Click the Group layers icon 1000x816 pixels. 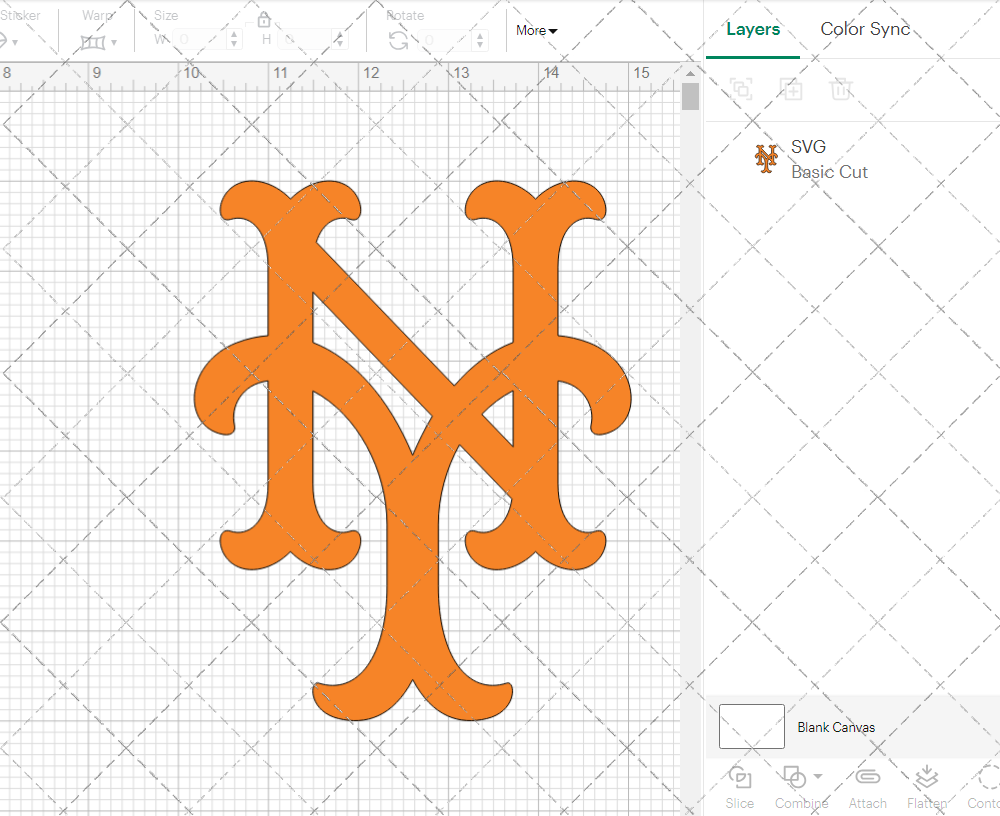coord(741,89)
